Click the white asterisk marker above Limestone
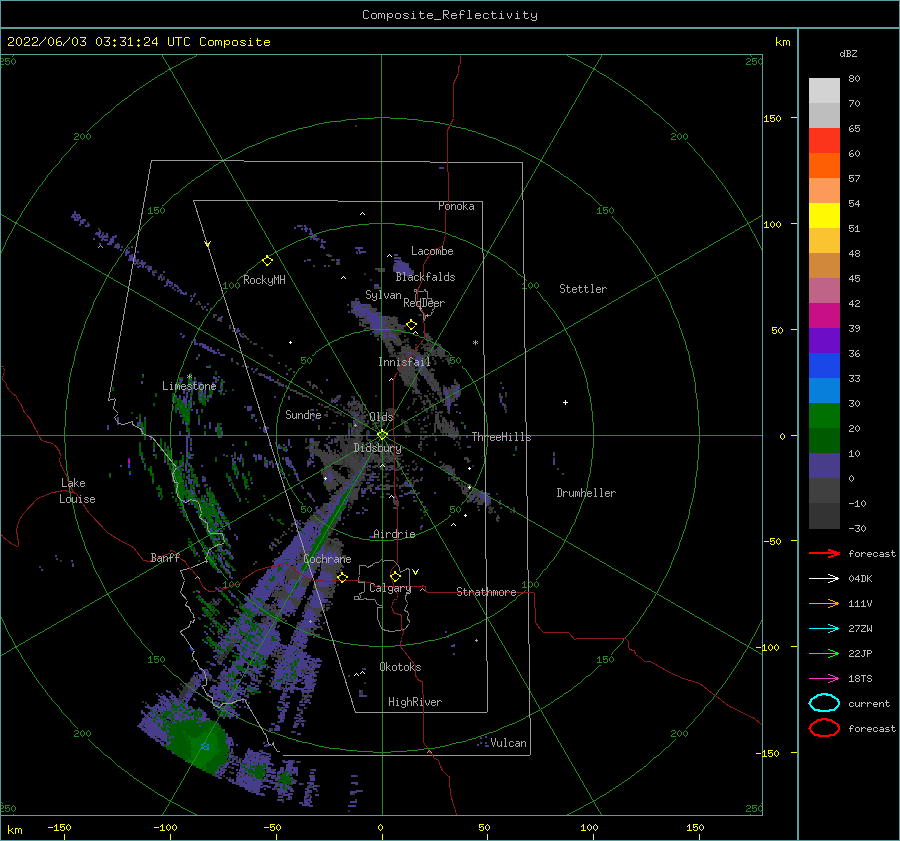 (189, 377)
